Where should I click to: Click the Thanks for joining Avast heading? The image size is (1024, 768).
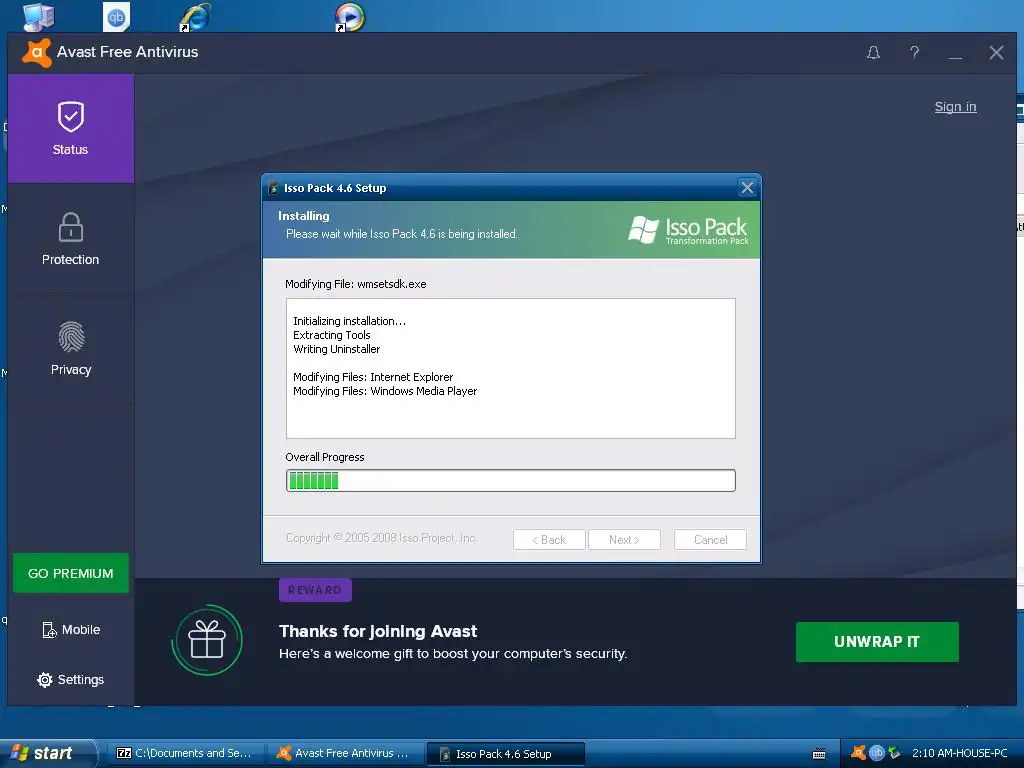(x=377, y=632)
